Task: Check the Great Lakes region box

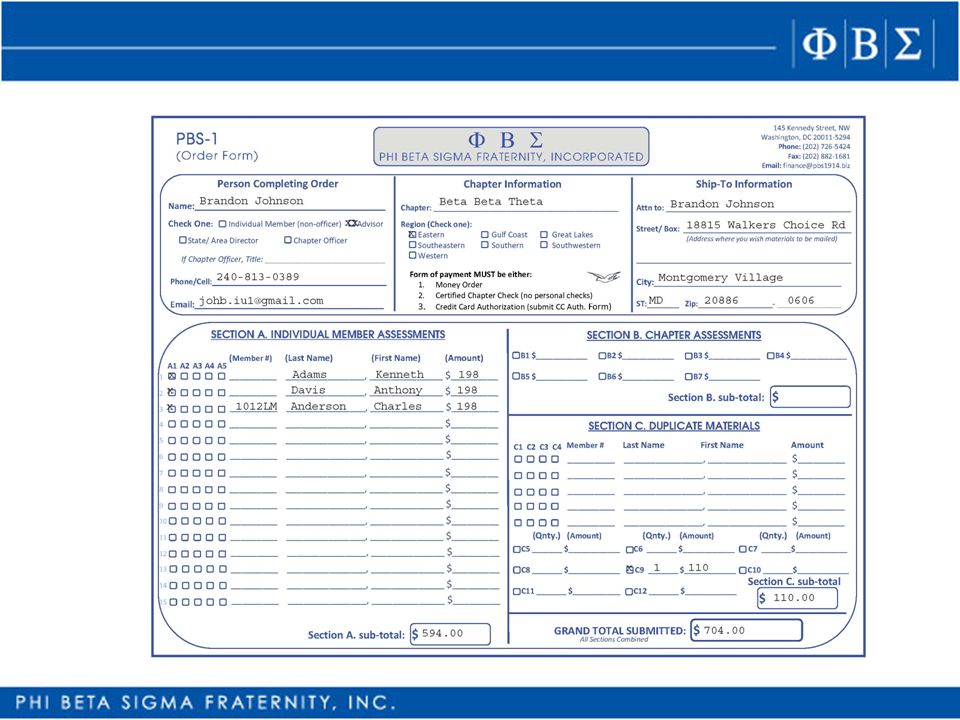Action: [544, 234]
